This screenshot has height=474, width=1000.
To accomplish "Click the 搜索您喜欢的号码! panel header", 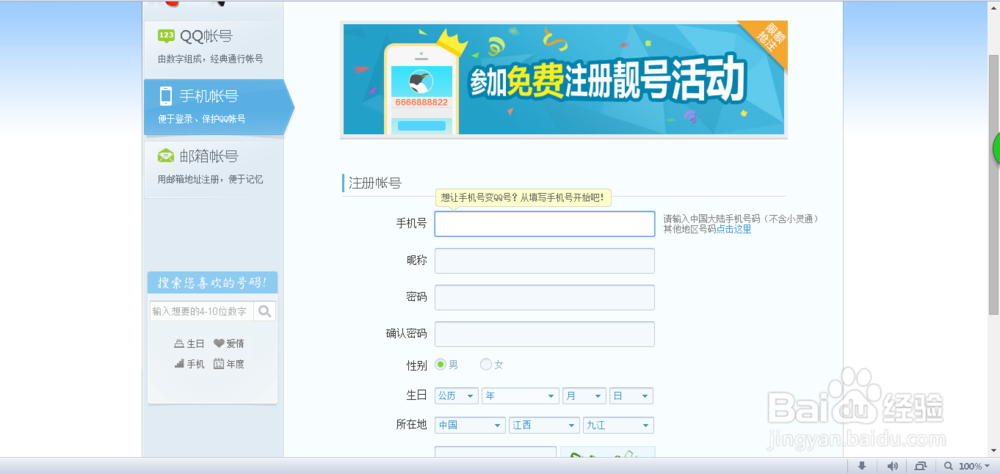I will [x=212, y=283].
